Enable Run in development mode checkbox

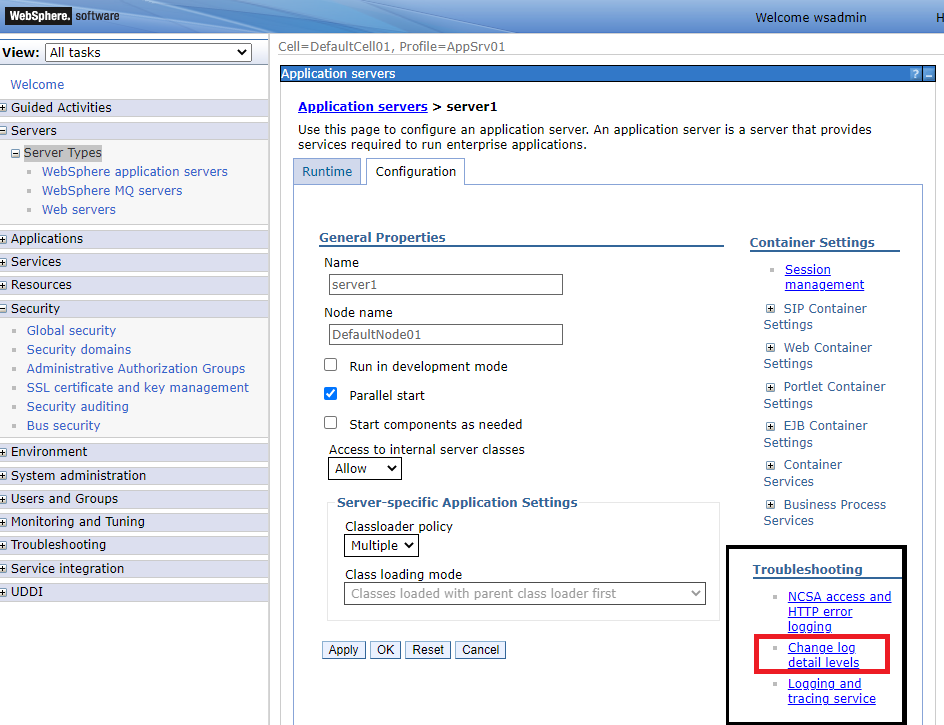[x=331, y=365]
